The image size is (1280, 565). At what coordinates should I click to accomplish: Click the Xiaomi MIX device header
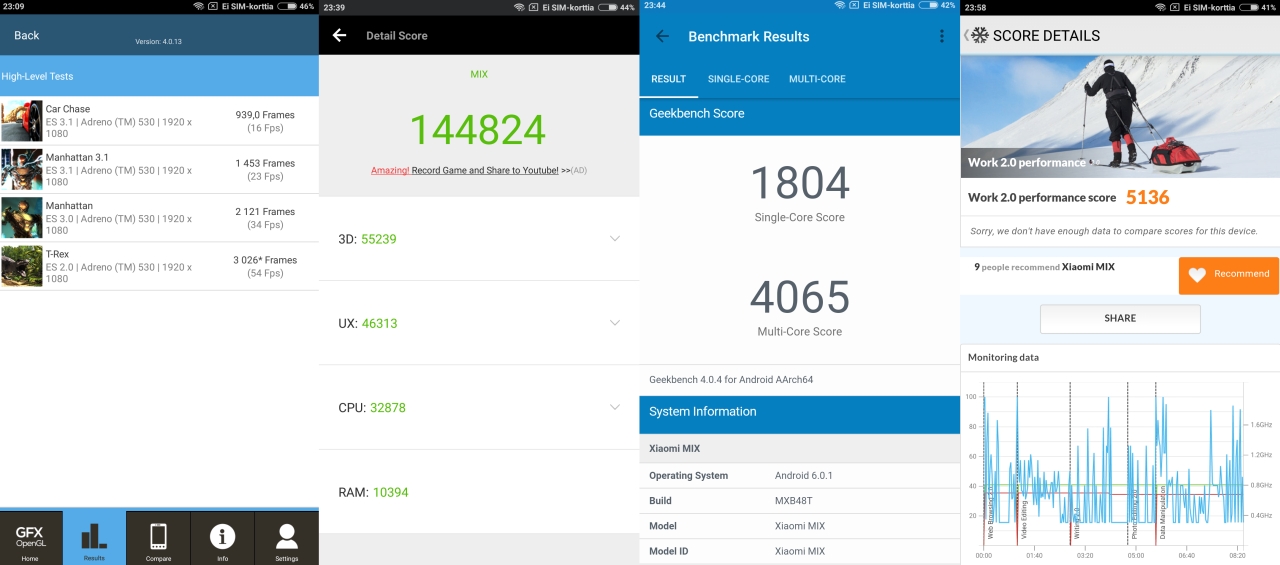tap(800, 449)
